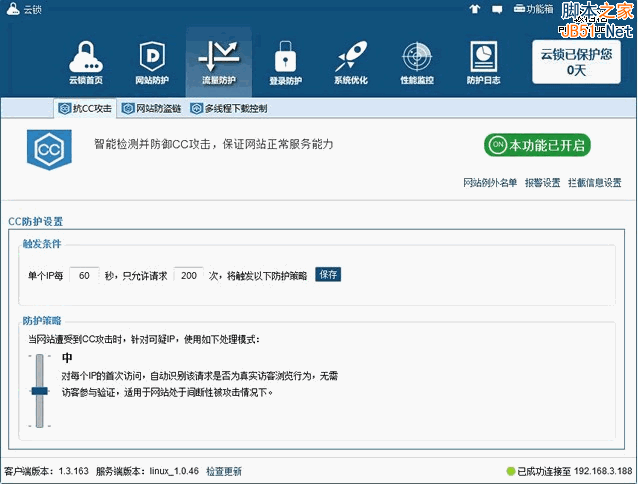This screenshot has height=484, width=638.
Task: Switch to the 多线程下载控制 tab
Action: [x=222, y=108]
